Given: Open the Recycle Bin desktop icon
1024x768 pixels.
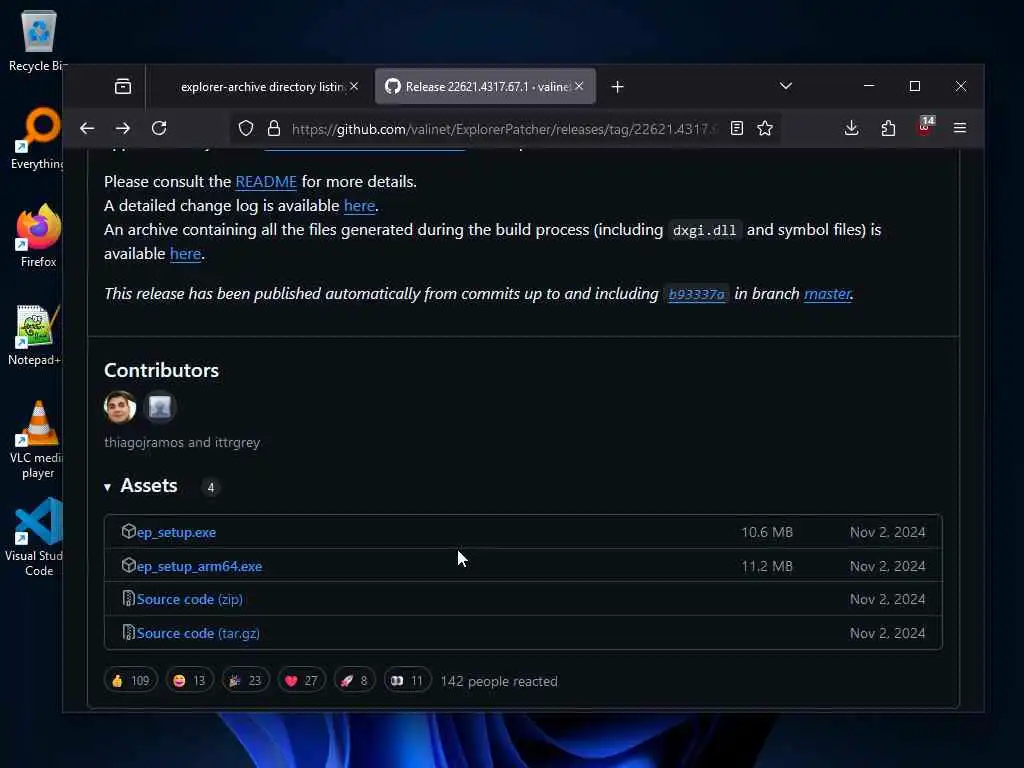Looking at the screenshot, I should (x=38, y=40).
